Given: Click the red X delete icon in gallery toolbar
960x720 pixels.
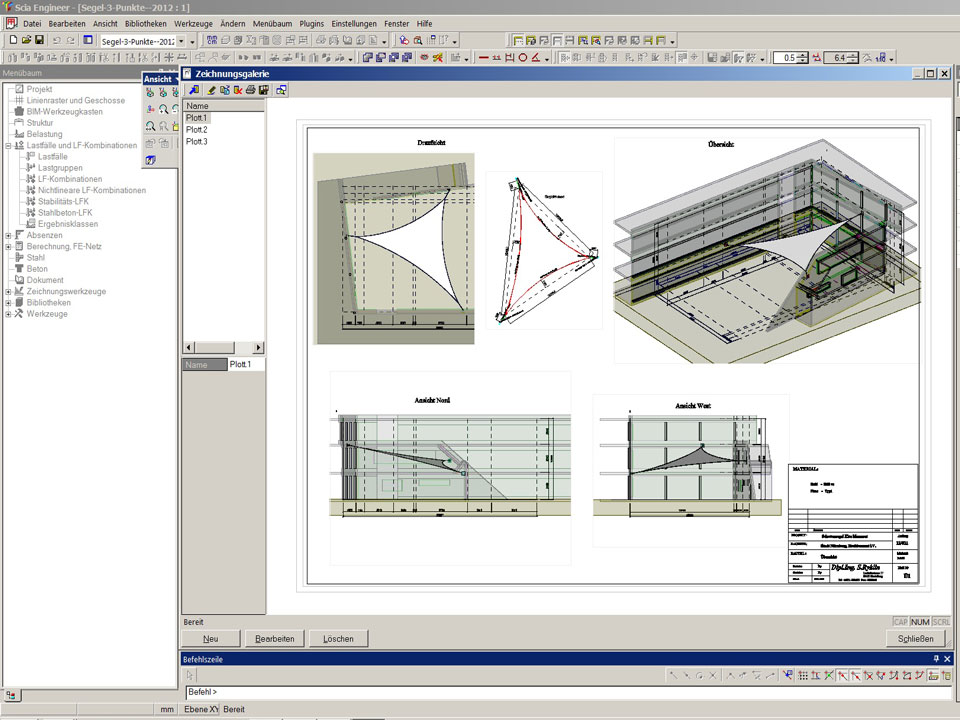Looking at the screenshot, I should click(x=237, y=90).
